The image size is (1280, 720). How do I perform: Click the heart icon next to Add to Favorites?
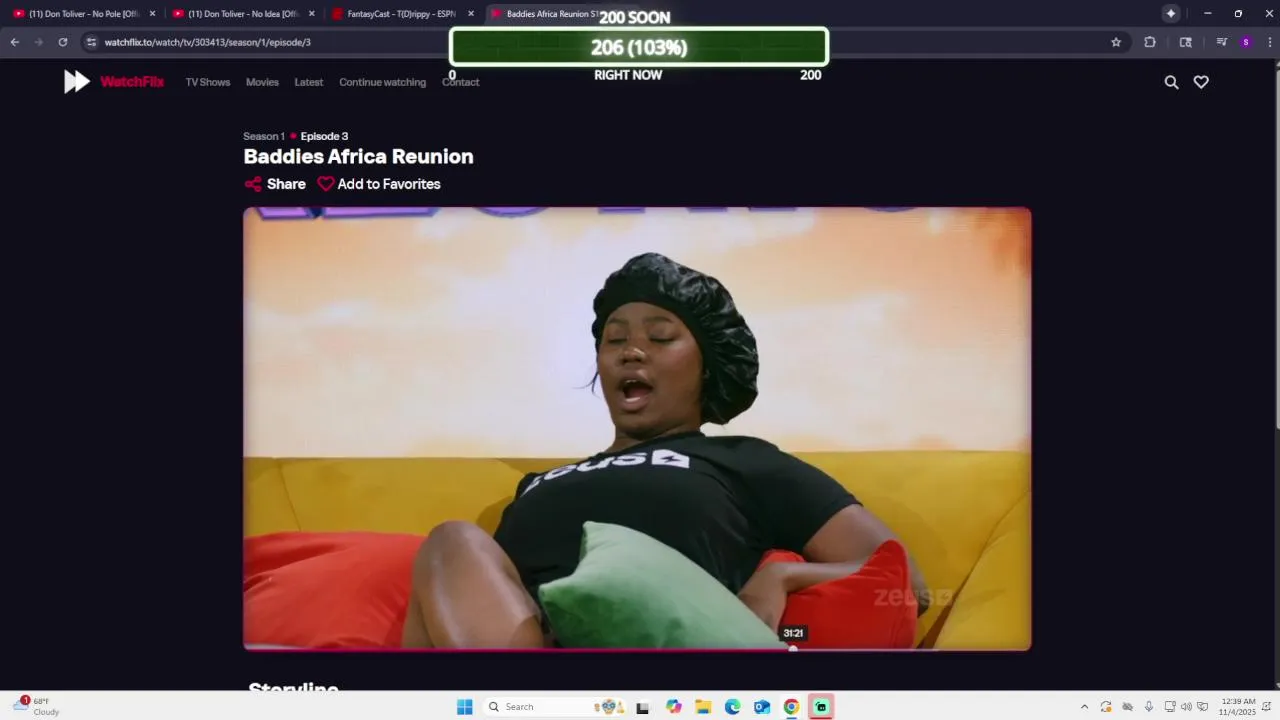click(326, 184)
